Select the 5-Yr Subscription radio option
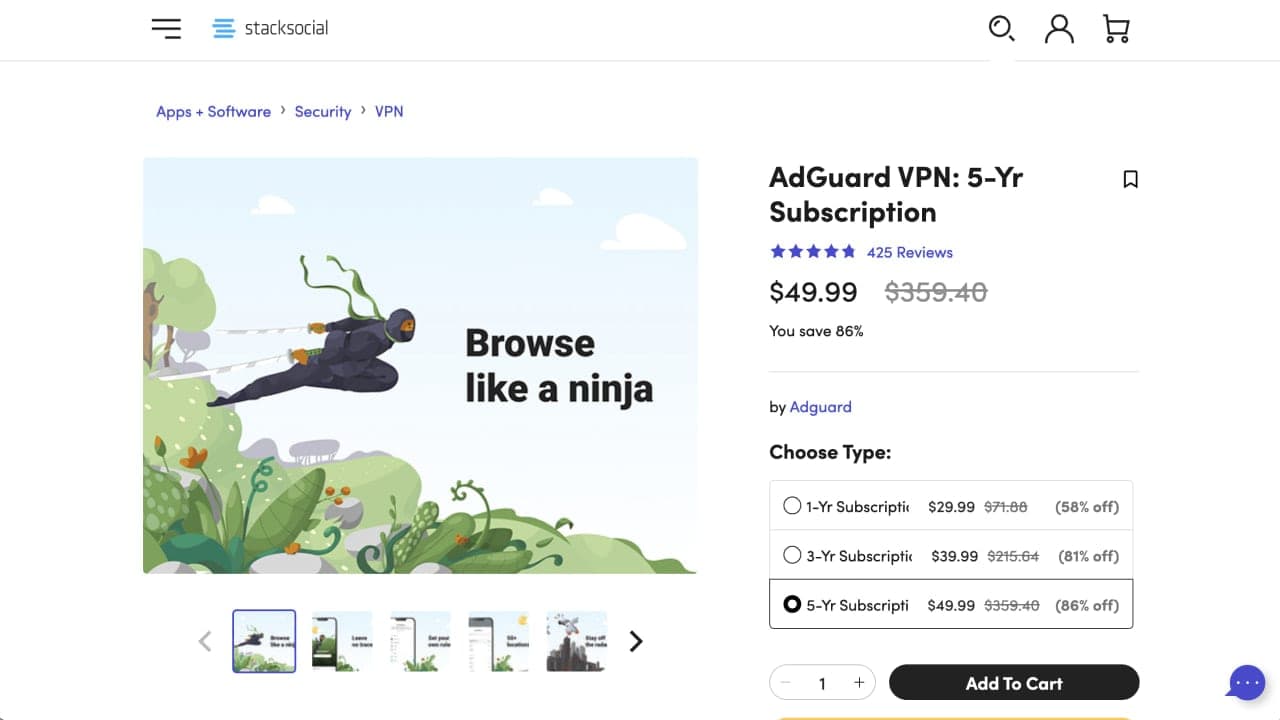This screenshot has width=1280, height=720. (792, 604)
